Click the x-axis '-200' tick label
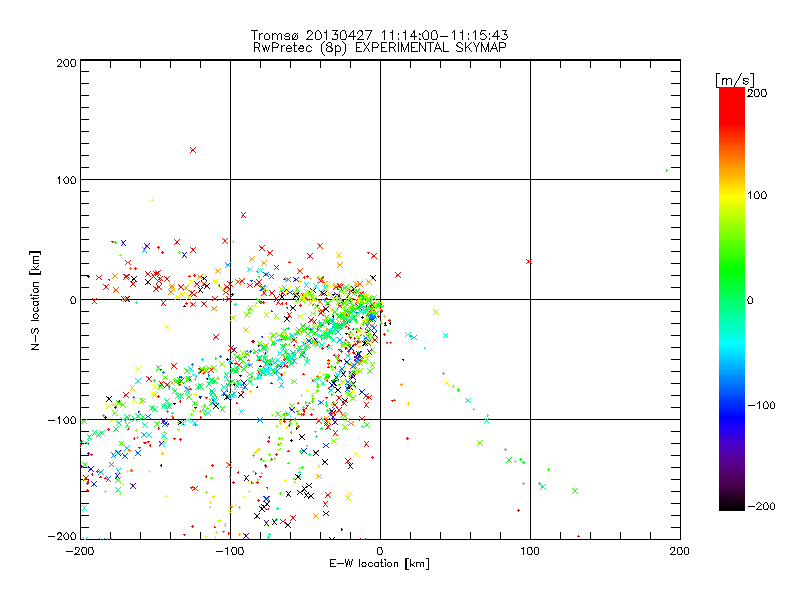 point(80,551)
